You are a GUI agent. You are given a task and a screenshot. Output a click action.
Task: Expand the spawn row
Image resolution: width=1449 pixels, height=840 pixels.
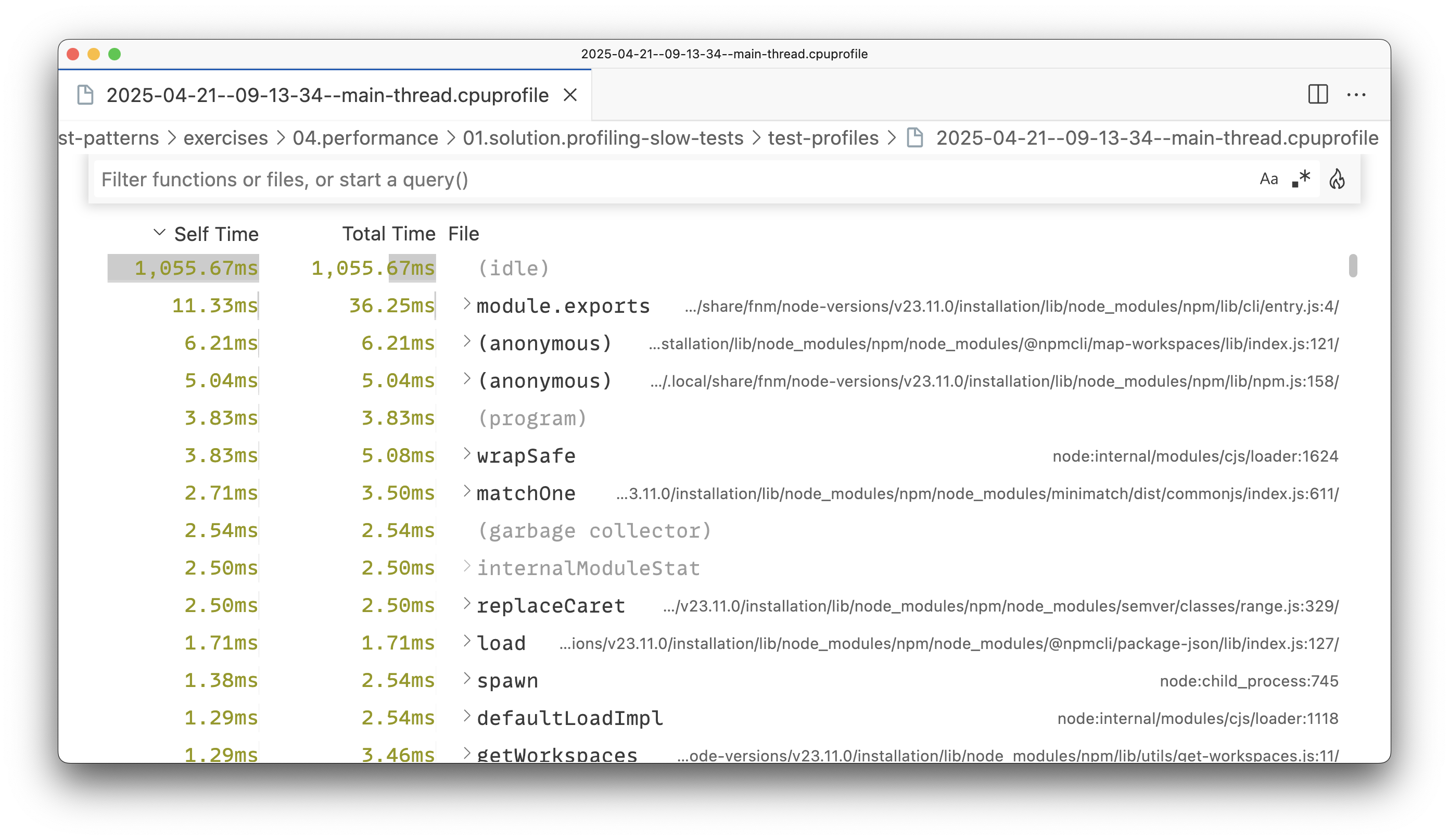coord(467,680)
